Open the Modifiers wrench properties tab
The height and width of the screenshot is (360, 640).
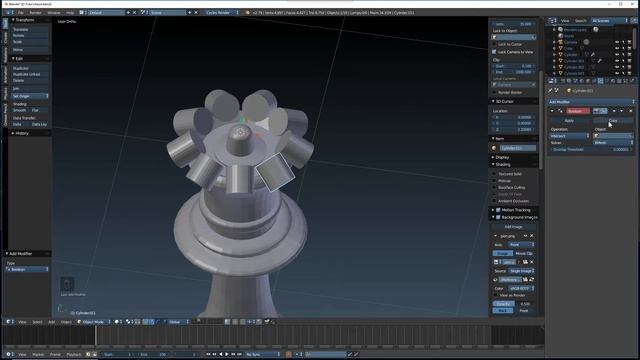tap(600, 81)
